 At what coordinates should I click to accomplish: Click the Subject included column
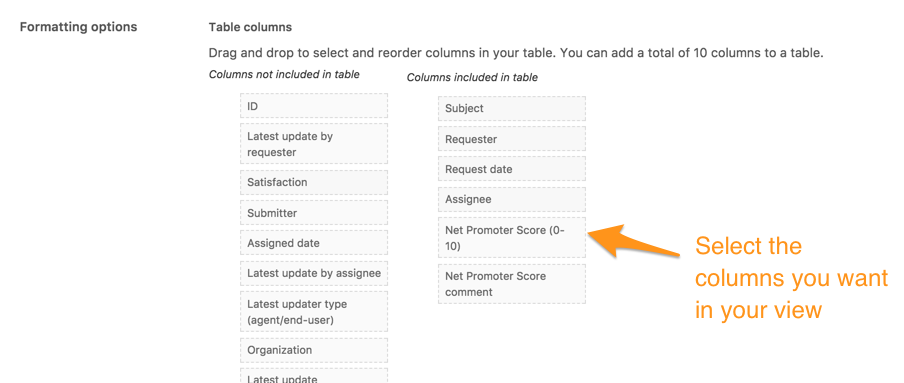[511, 108]
